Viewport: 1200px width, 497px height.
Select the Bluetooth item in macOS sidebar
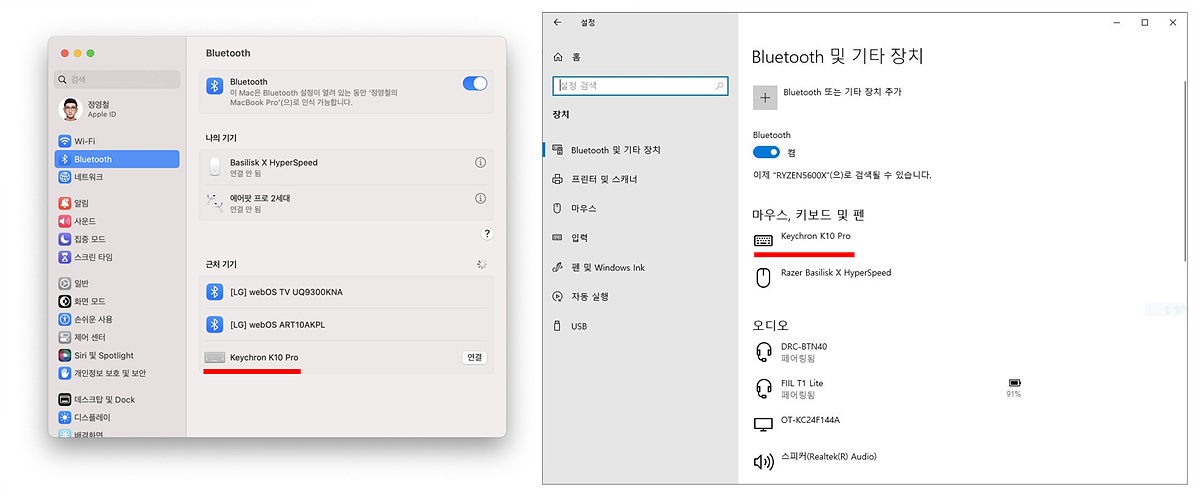(x=117, y=159)
